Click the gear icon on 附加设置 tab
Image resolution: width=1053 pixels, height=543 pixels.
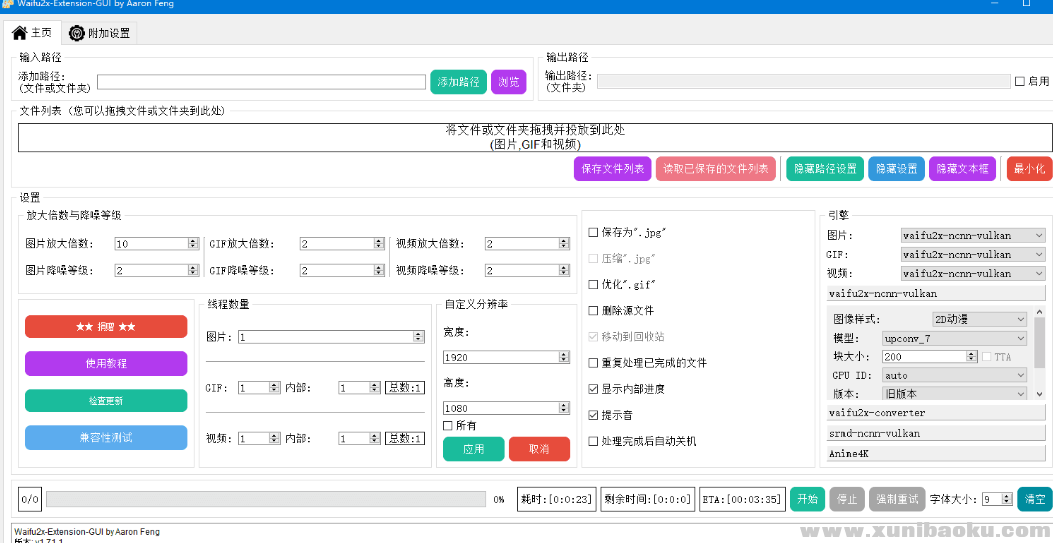[x=76, y=33]
